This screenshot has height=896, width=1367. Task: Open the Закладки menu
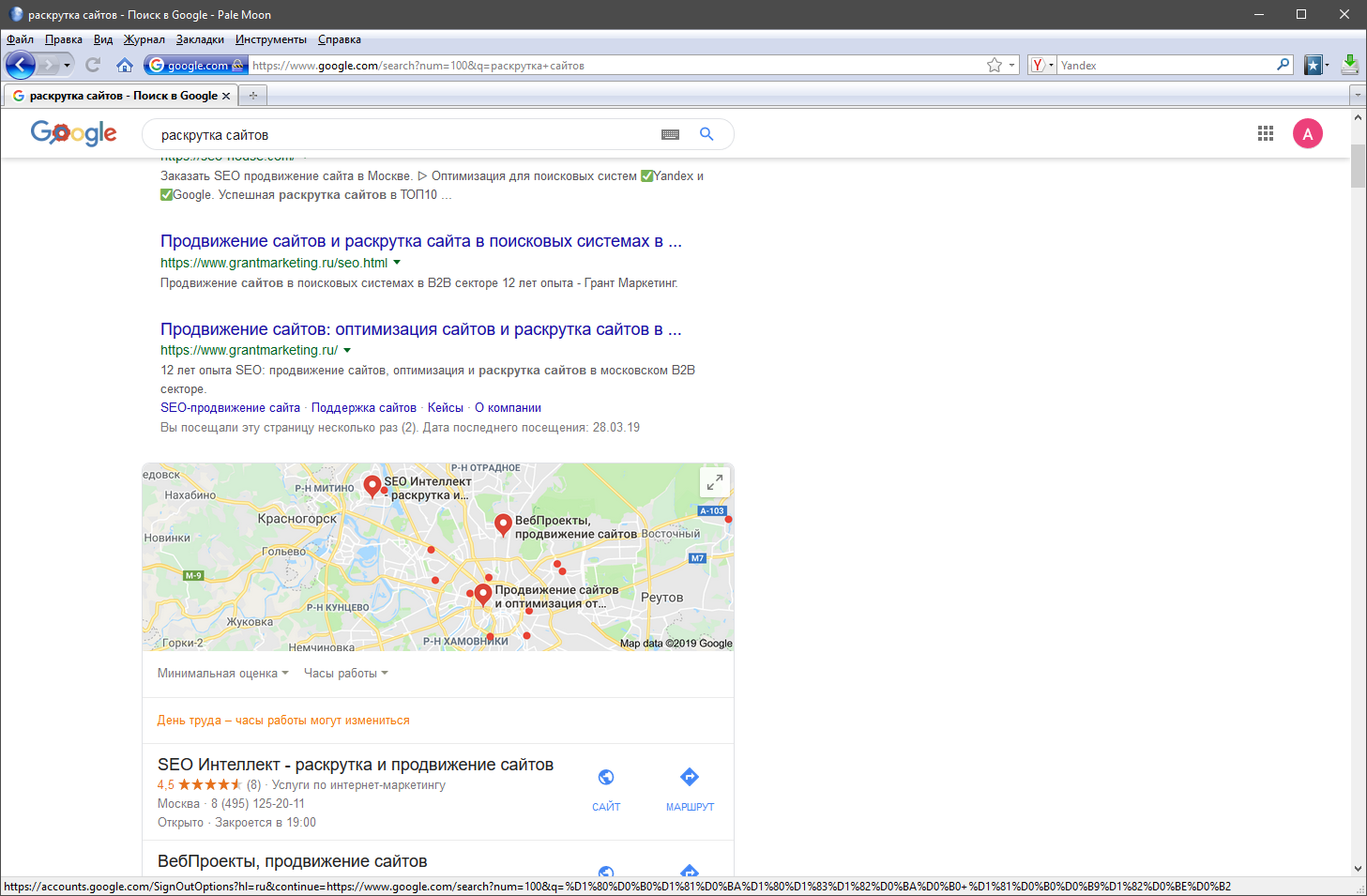click(200, 39)
